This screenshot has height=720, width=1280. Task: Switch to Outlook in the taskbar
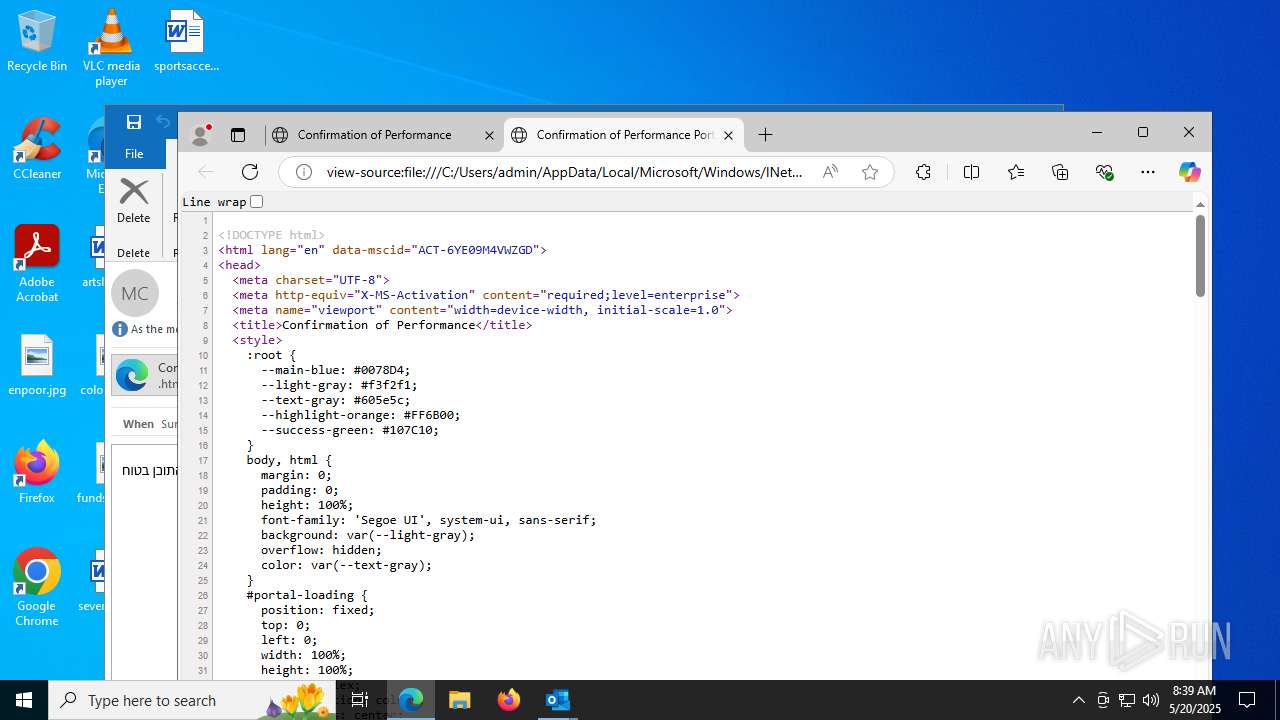click(x=557, y=700)
